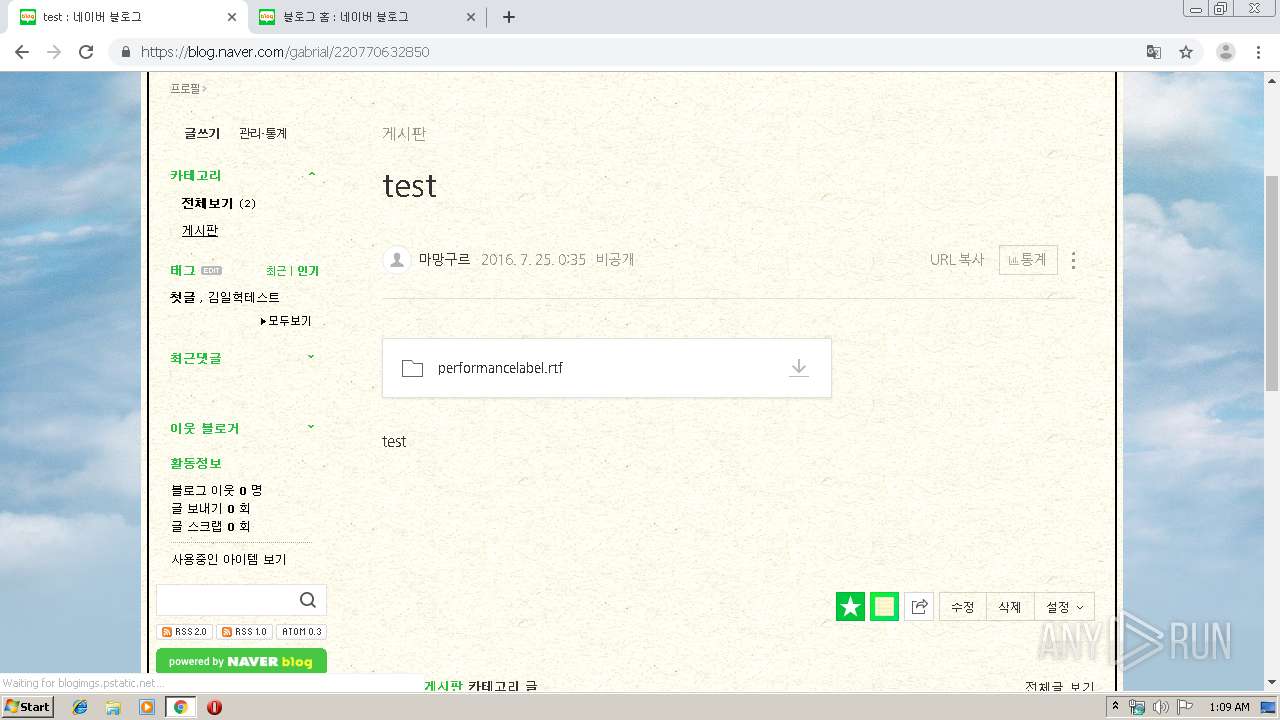1280x720 pixels.
Task: Open Chrome's three-dot menu
Action: pyautogui.click(x=1258, y=52)
